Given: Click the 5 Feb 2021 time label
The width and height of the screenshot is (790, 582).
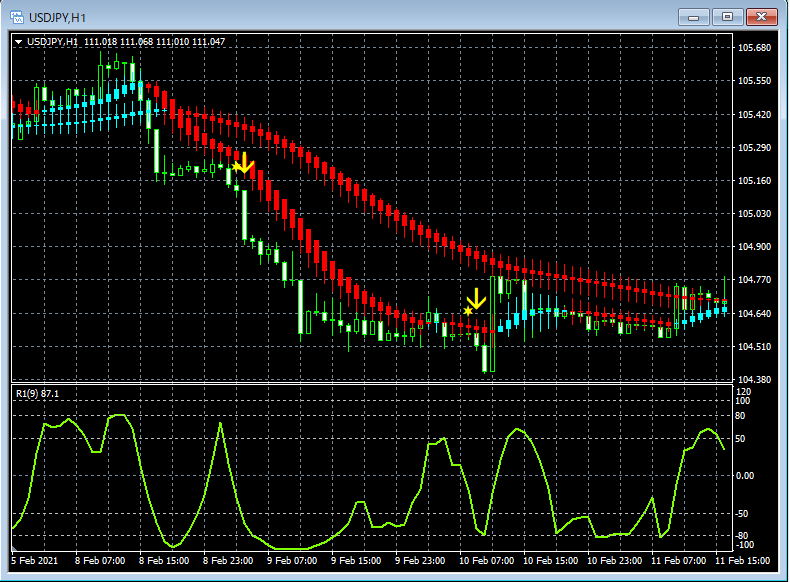Looking at the screenshot, I should click(34, 561).
